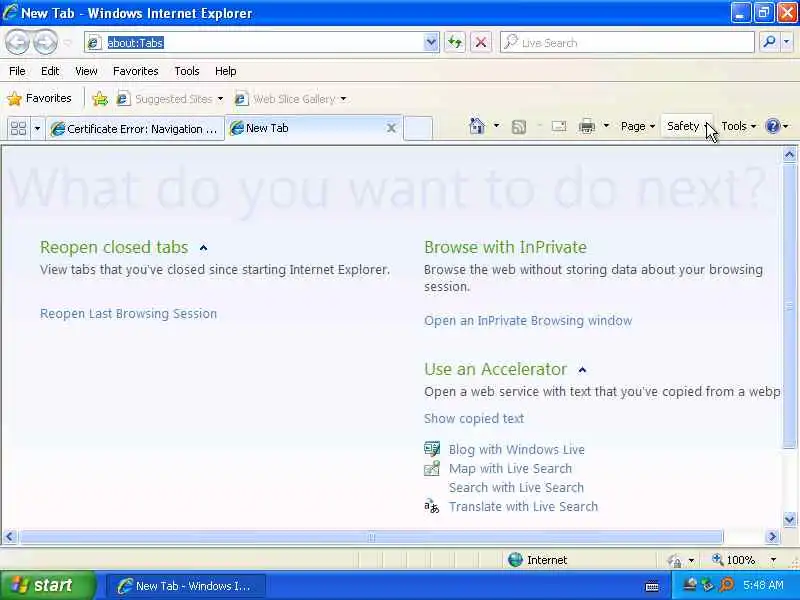Click Blog with Windows Live icon

coord(432,449)
